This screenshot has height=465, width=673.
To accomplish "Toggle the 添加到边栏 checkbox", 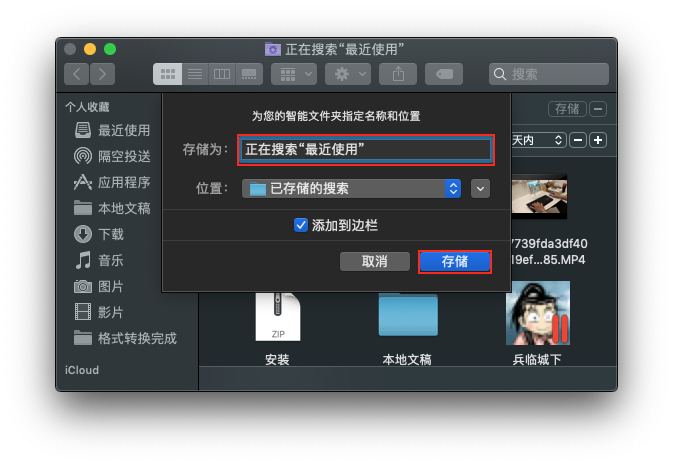I will (300, 226).
